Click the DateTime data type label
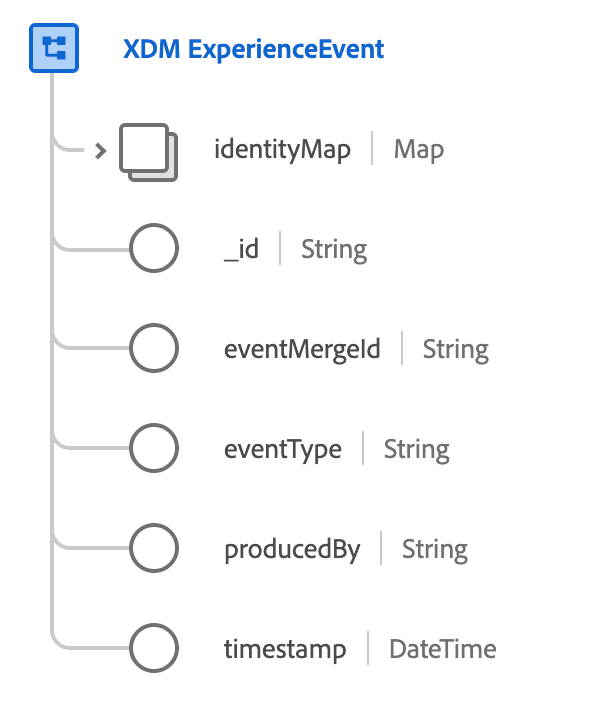Image resolution: width=606 pixels, height=712 pixels. tap(443, 648)
